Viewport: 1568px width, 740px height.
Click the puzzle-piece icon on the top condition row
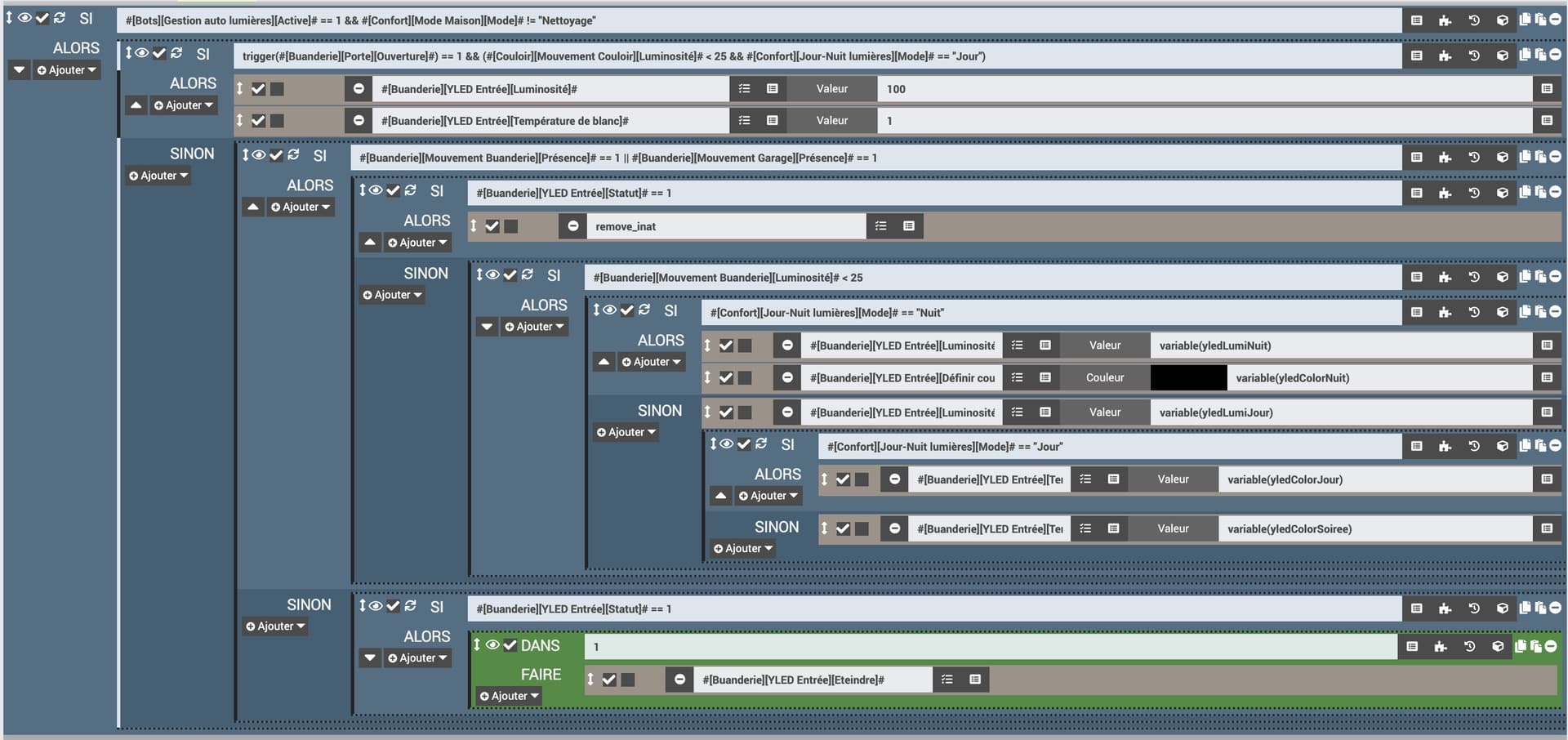coord(1445,20)
